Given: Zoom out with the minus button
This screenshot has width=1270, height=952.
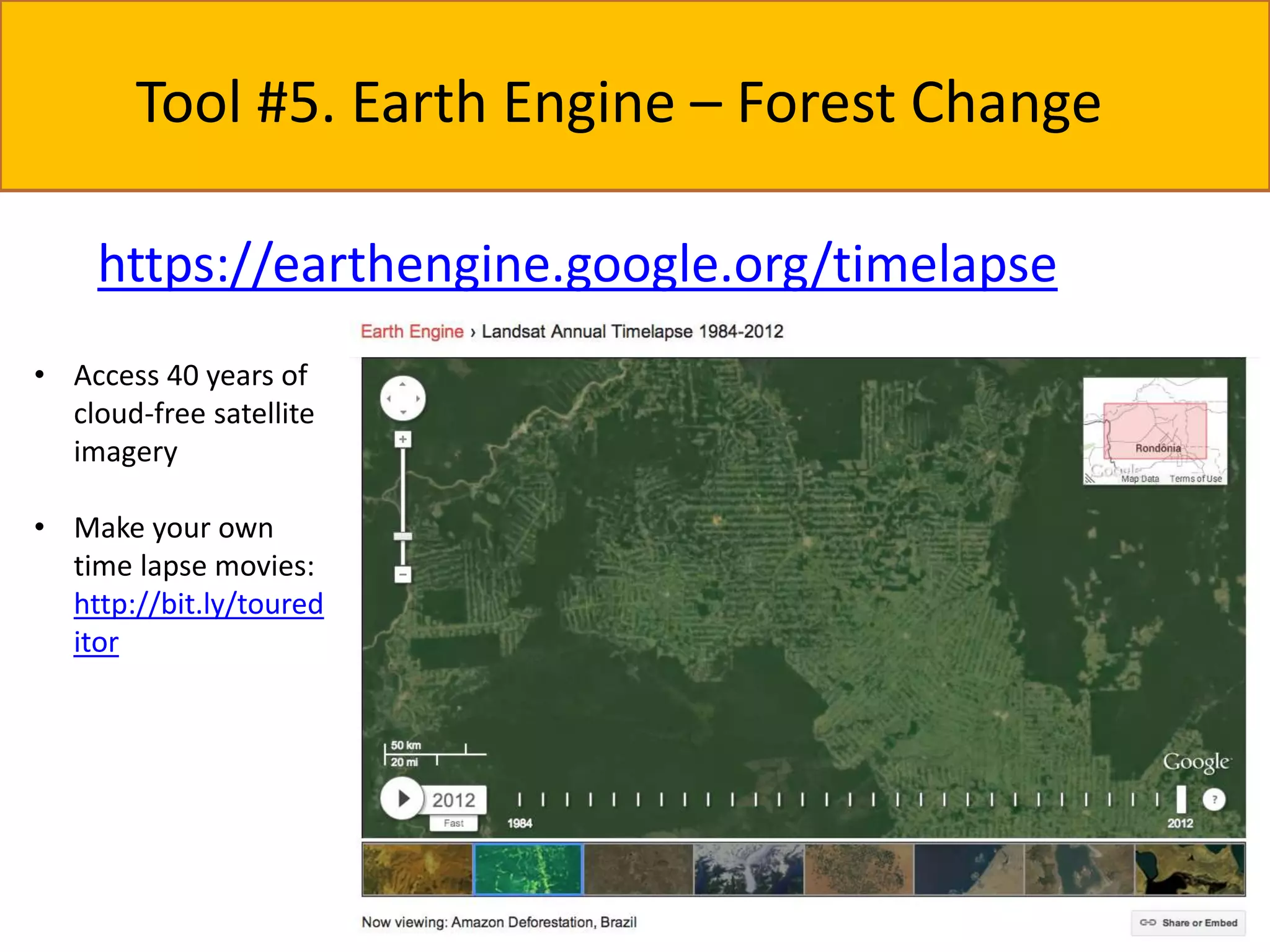Looking at the screenshot, I should coord(403,575).
